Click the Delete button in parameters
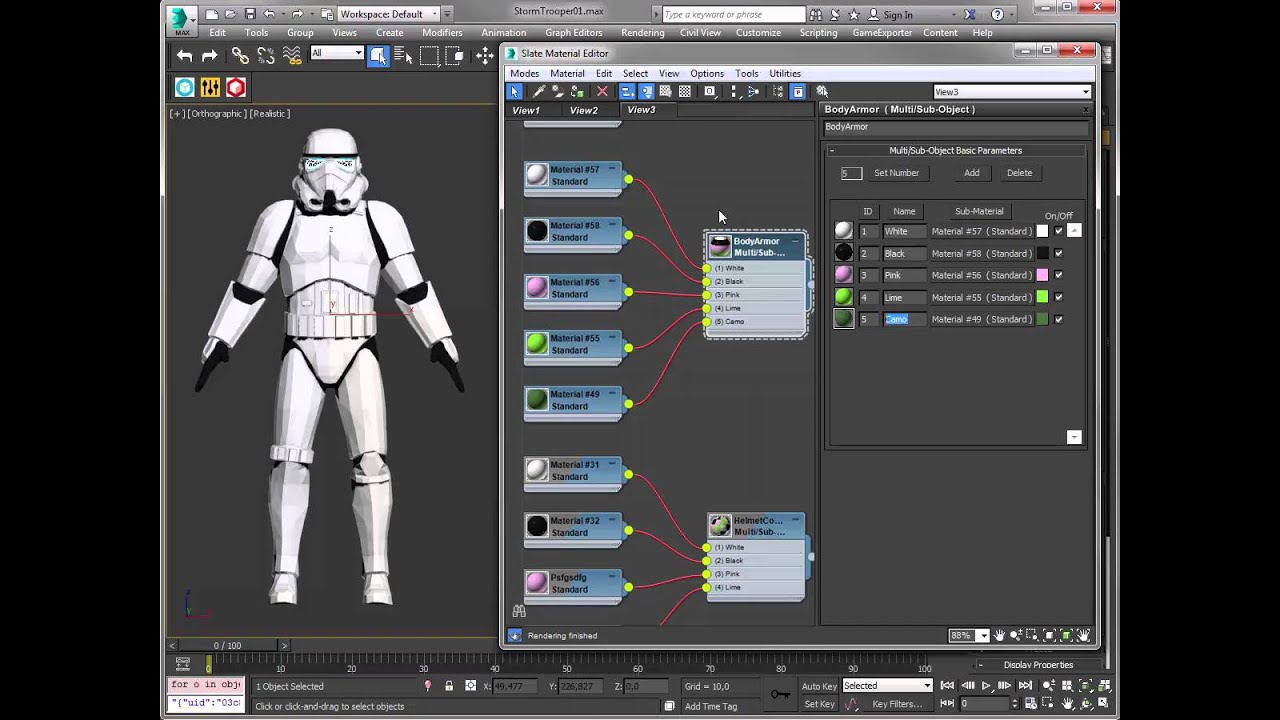 pos(1019,173)
